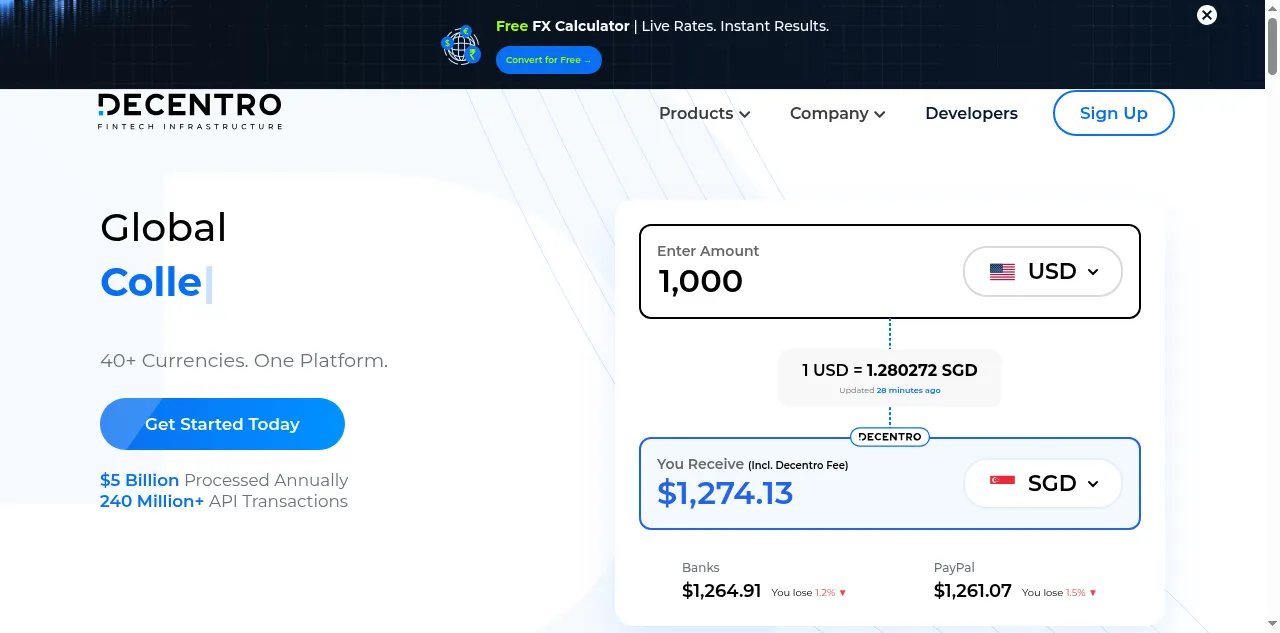Click the Banks amount $1,264.91
This screenshot has width=1280, height=633.
pyautogui.click(x=722, y=591)
